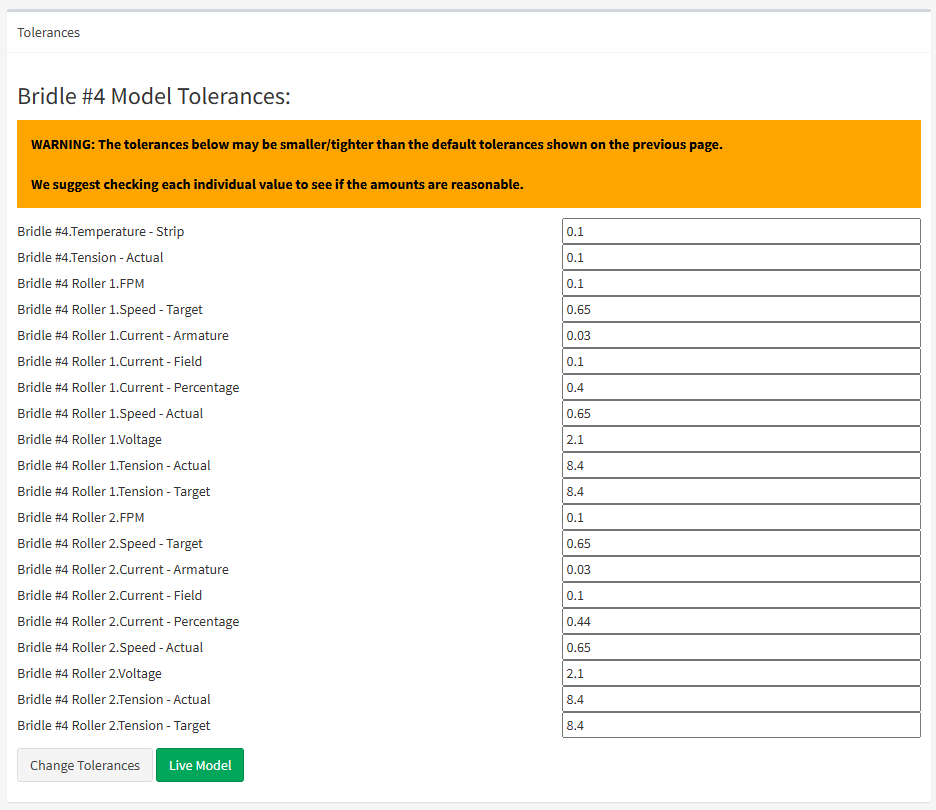The width and height of the screenshot is (936, 810).
Task: Edit Roller 2 Current - Armature tolerance
Action: (740, 569)
